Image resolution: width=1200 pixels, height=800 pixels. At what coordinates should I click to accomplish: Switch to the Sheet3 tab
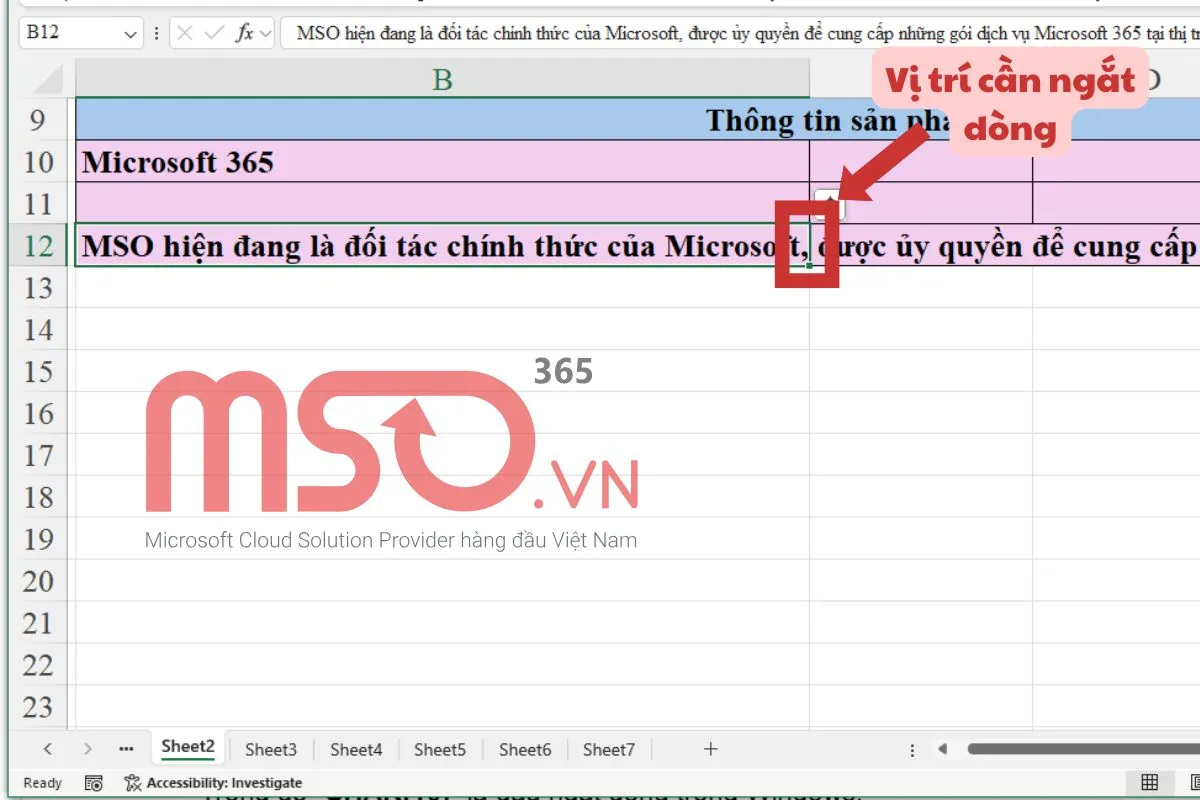point(271,749)
